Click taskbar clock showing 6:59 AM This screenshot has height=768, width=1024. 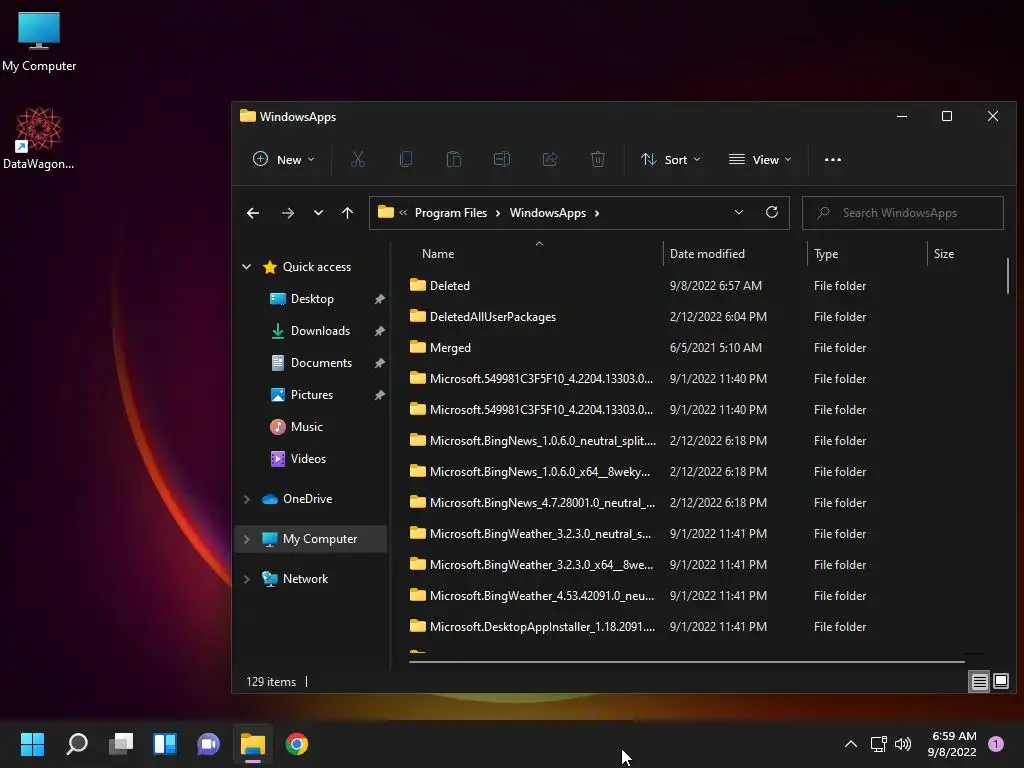tap(952, 744)
